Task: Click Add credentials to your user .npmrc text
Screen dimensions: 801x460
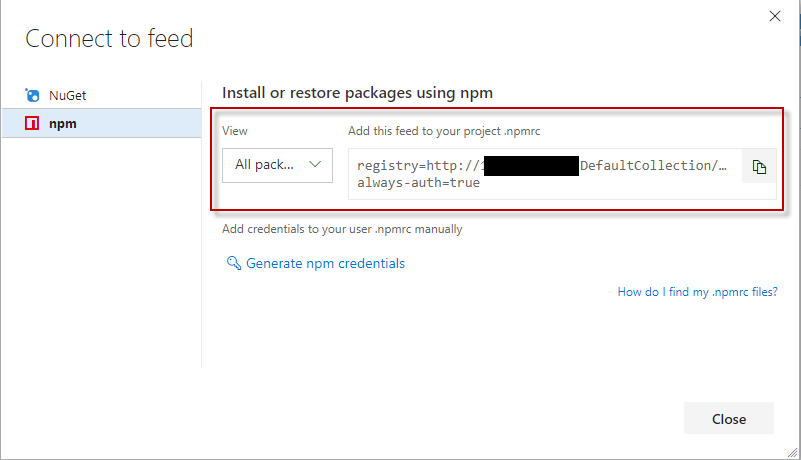Action: (342, 229)
